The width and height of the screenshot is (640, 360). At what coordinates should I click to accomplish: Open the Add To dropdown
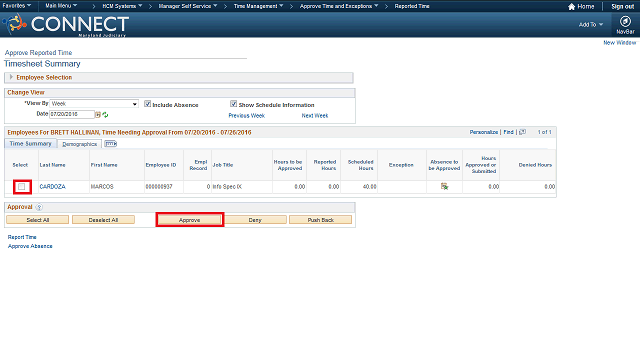pyautogui.click(x=591, y=24)
